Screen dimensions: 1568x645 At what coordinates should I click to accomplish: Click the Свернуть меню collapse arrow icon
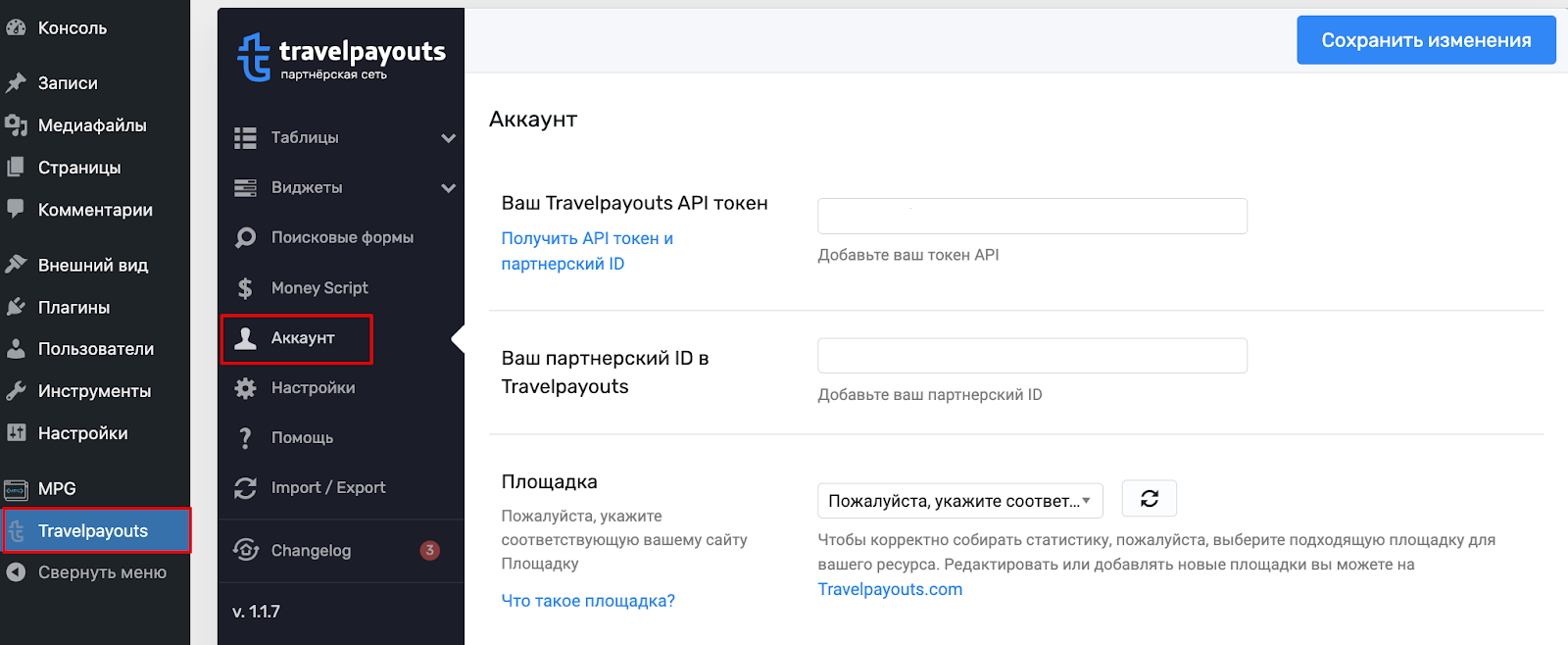click(x=16, y=572)
